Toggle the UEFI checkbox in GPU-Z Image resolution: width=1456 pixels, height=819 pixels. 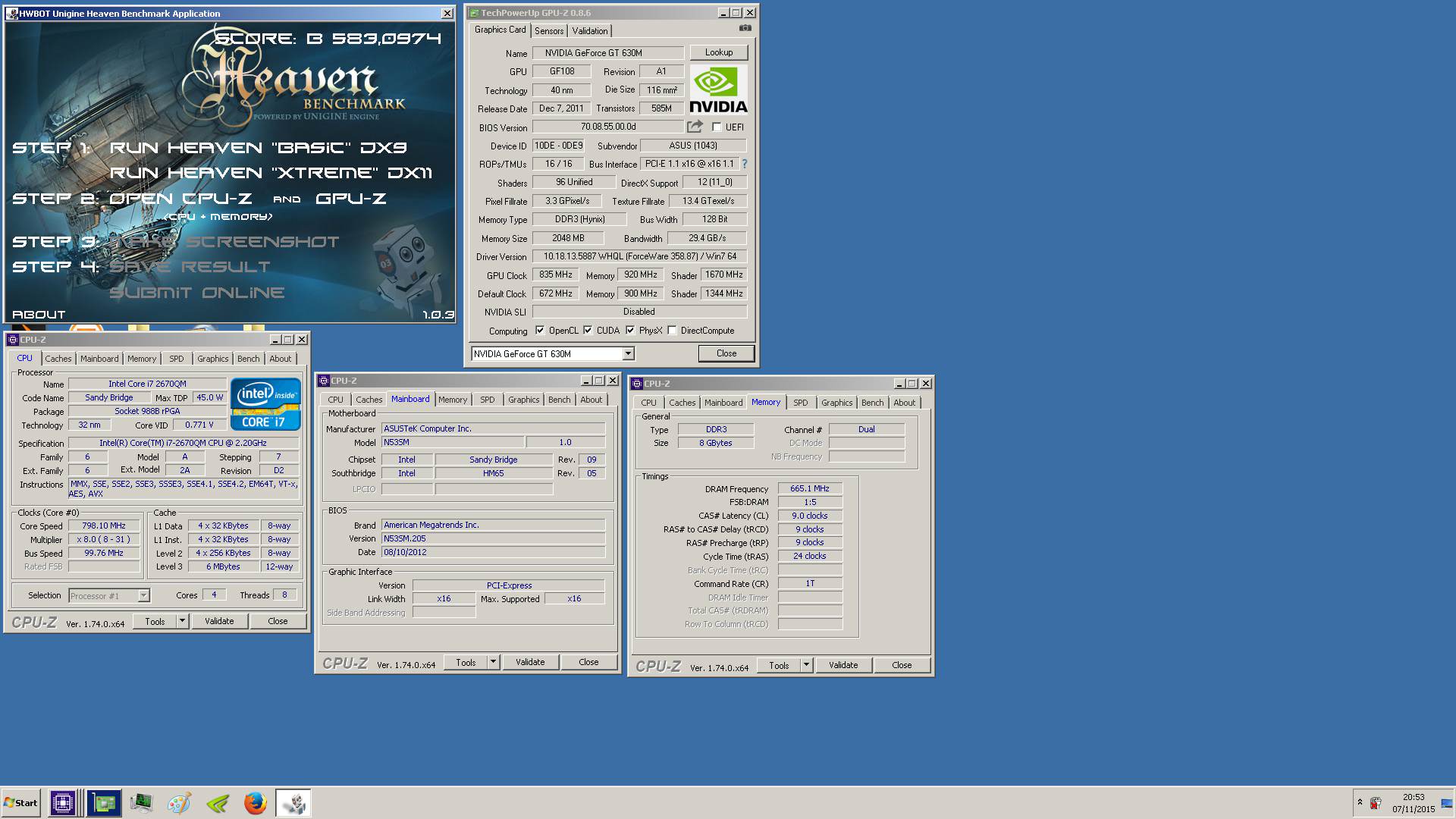pyautogui.click(x=717, y=127)
